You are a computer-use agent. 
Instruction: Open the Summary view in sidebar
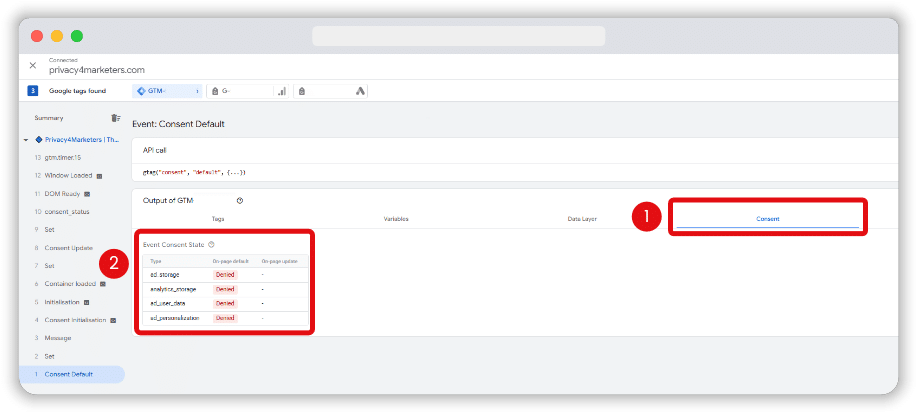coord(48,118)
